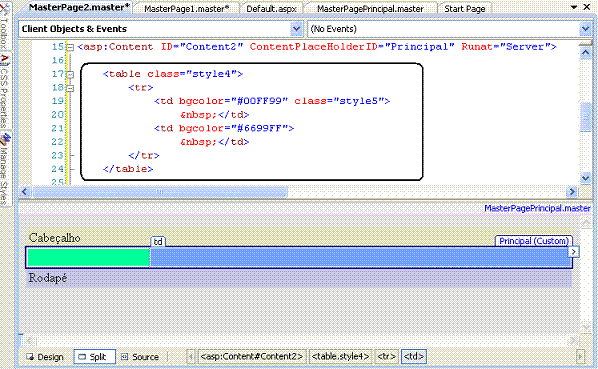Screen dimensions: 598x369
Task: Select the table.style4 tag in breadcrumb
Action: (340, 357)
